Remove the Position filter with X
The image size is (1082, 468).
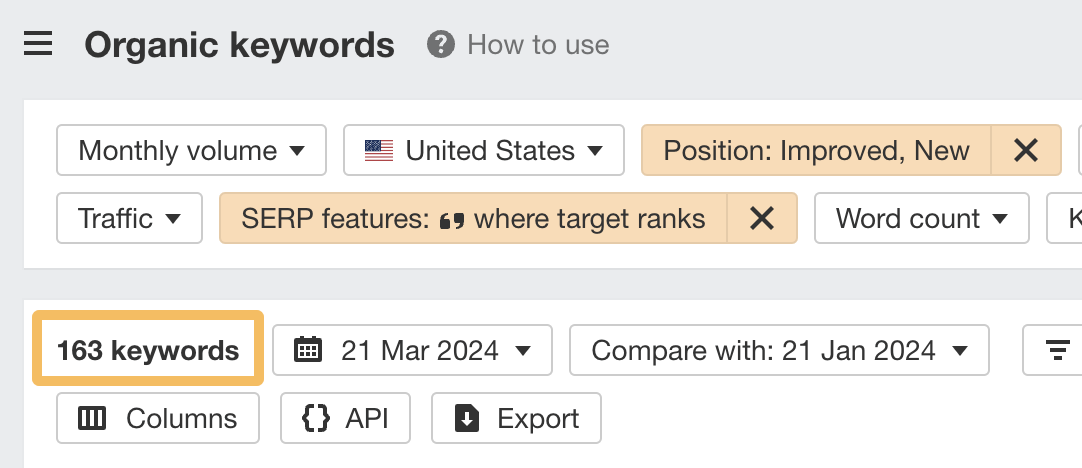point(1025,151)
